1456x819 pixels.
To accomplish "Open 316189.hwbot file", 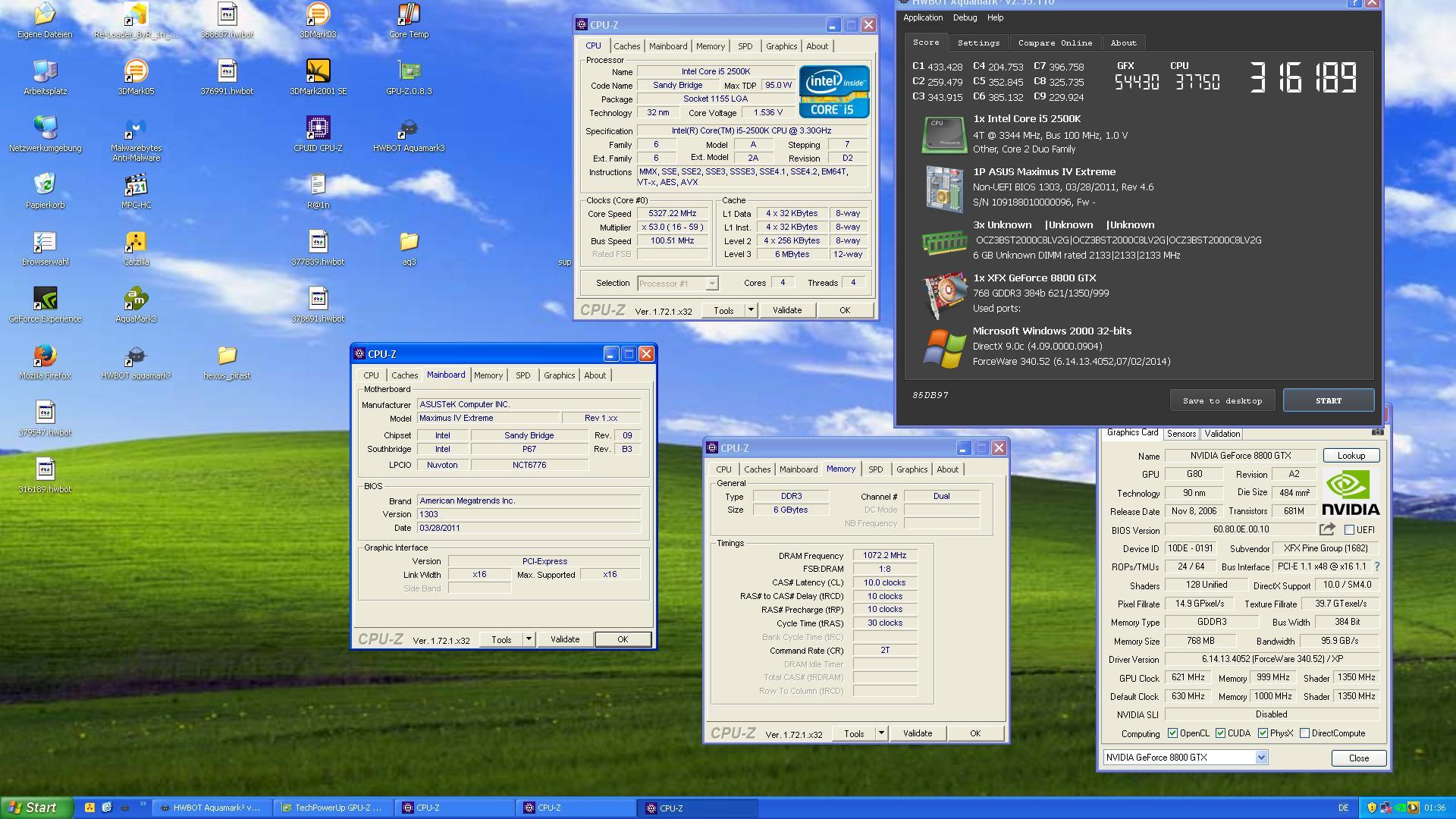I will tap(45, 475).
